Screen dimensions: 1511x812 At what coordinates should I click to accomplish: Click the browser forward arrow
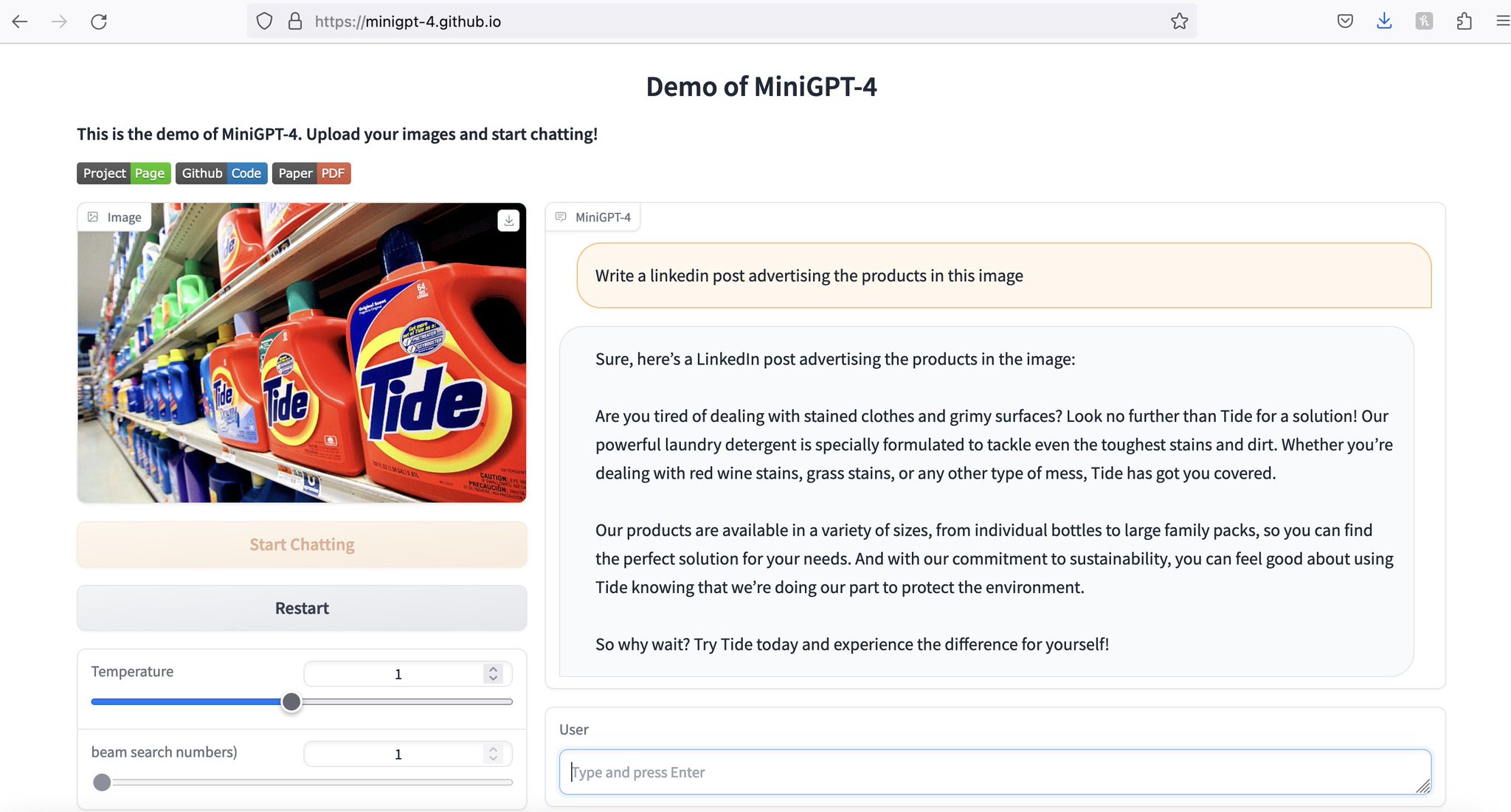pyautogui.click(x=59, y=21)
